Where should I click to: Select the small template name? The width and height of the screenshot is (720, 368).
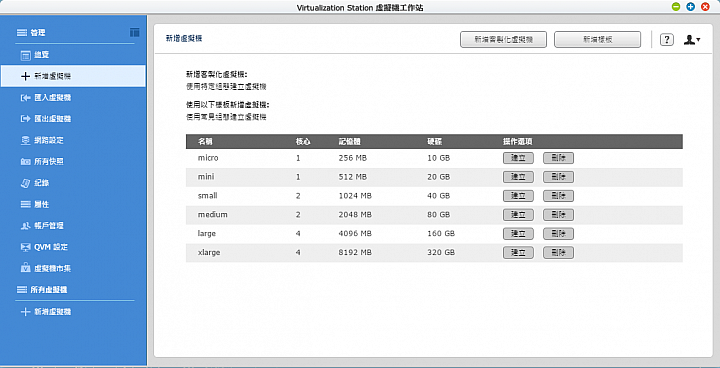pos(208,196)
